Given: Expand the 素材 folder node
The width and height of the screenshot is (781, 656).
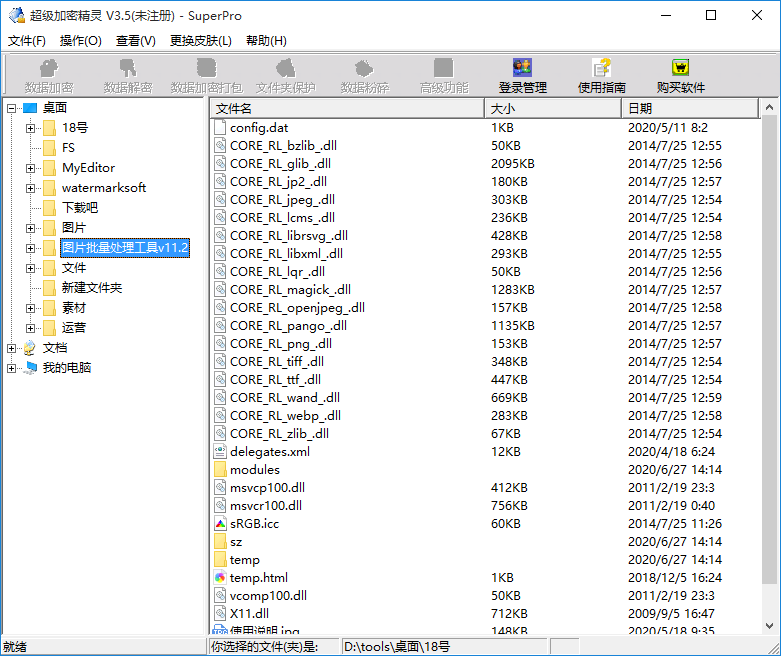Looking at the screenshot, I should [x=30, y=308].
